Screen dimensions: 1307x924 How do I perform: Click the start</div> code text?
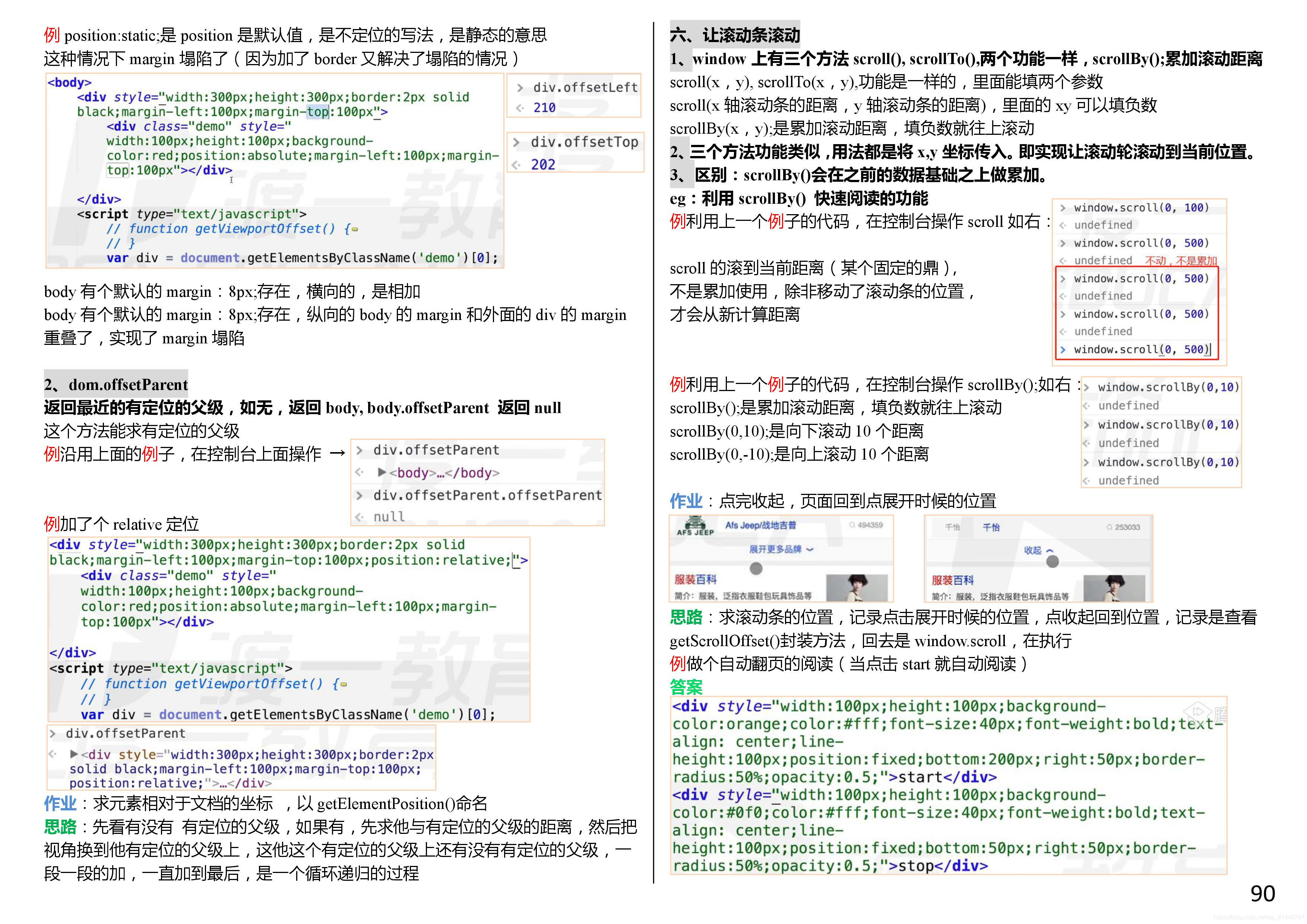[947, 777]
